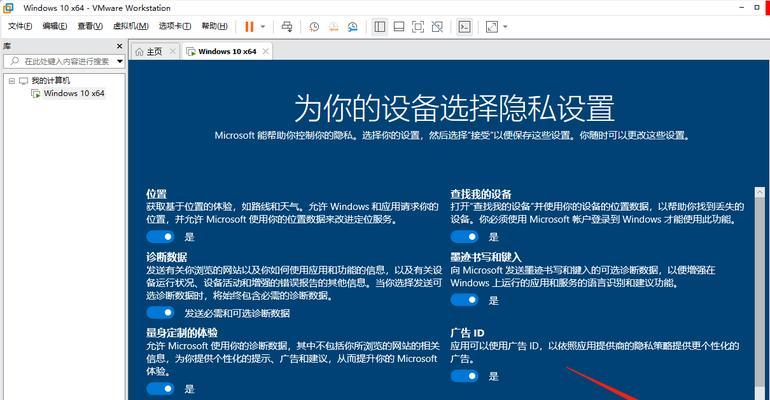
Task: Enter full screen mode icon
Action: point(418,27)
